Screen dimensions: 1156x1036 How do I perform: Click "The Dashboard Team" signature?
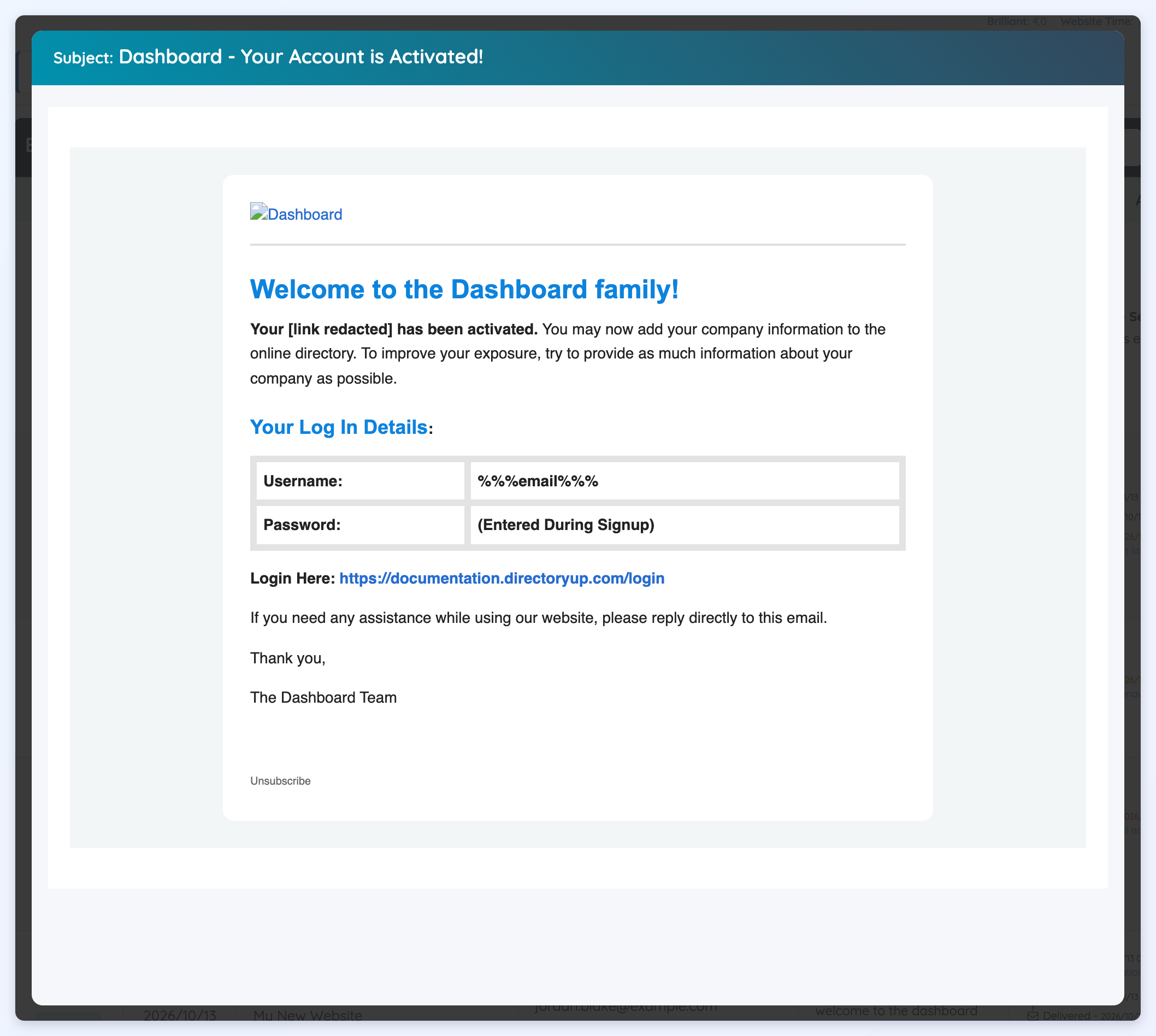tap(323, 698)
